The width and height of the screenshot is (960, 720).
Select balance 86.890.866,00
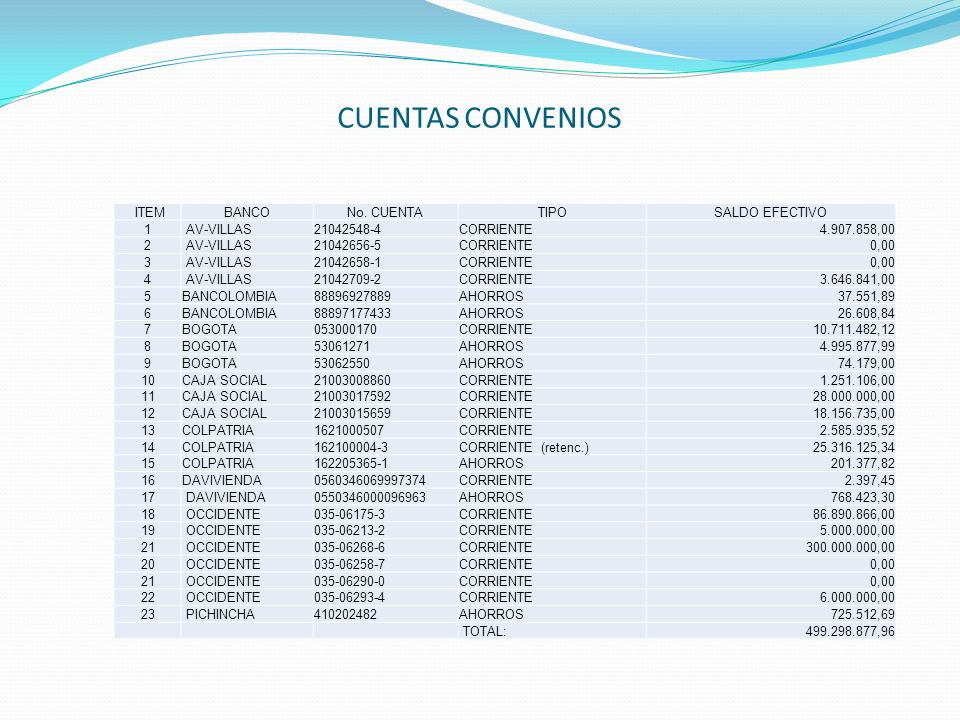(853, 514)
